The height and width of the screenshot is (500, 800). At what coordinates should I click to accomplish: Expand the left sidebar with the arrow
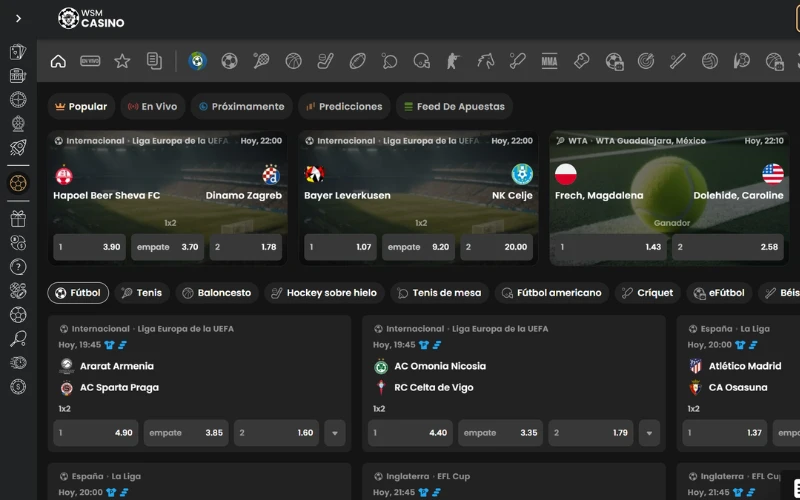(x=18, y=18)
